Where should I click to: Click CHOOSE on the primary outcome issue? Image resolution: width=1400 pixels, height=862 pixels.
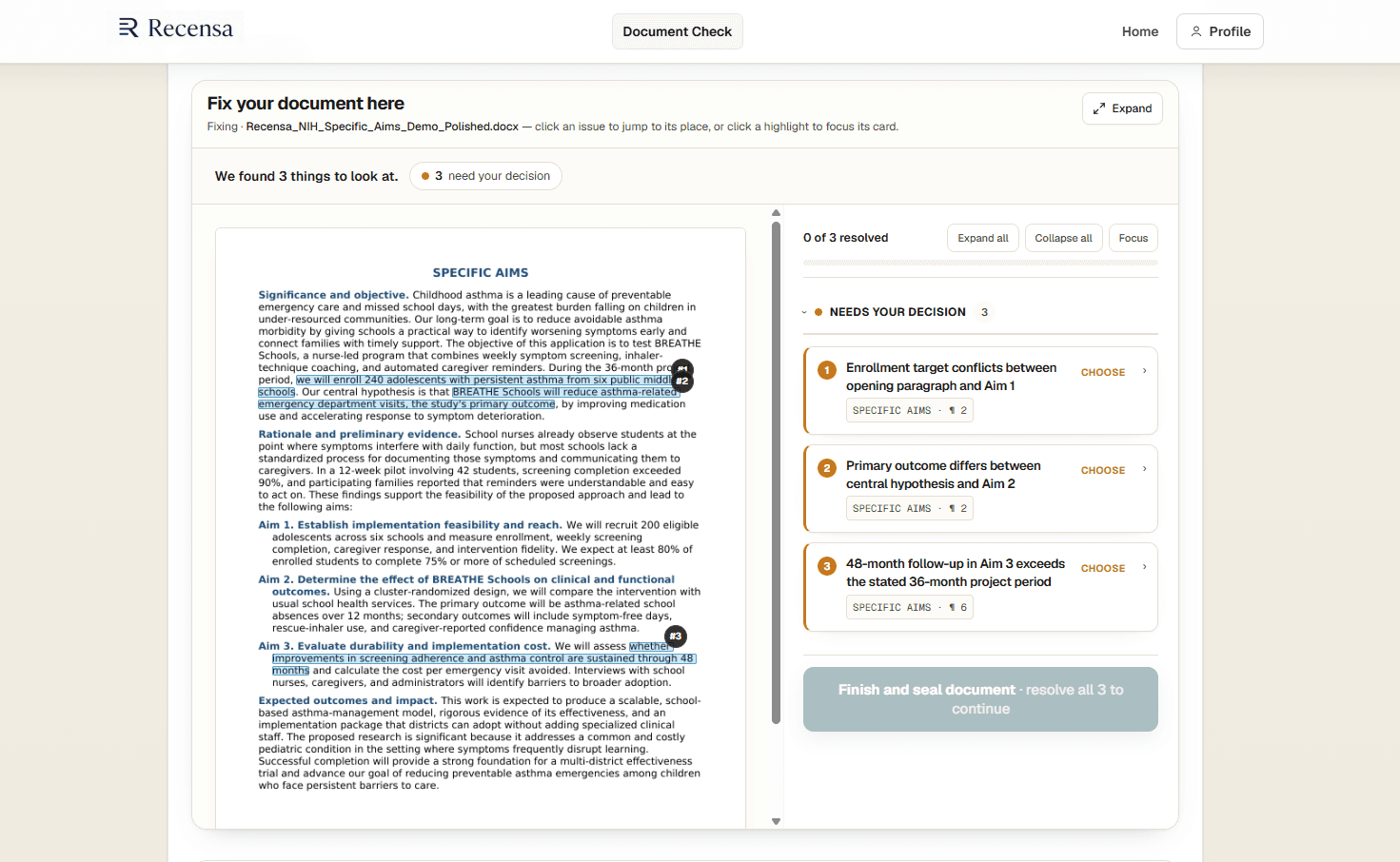[1103, 471]
